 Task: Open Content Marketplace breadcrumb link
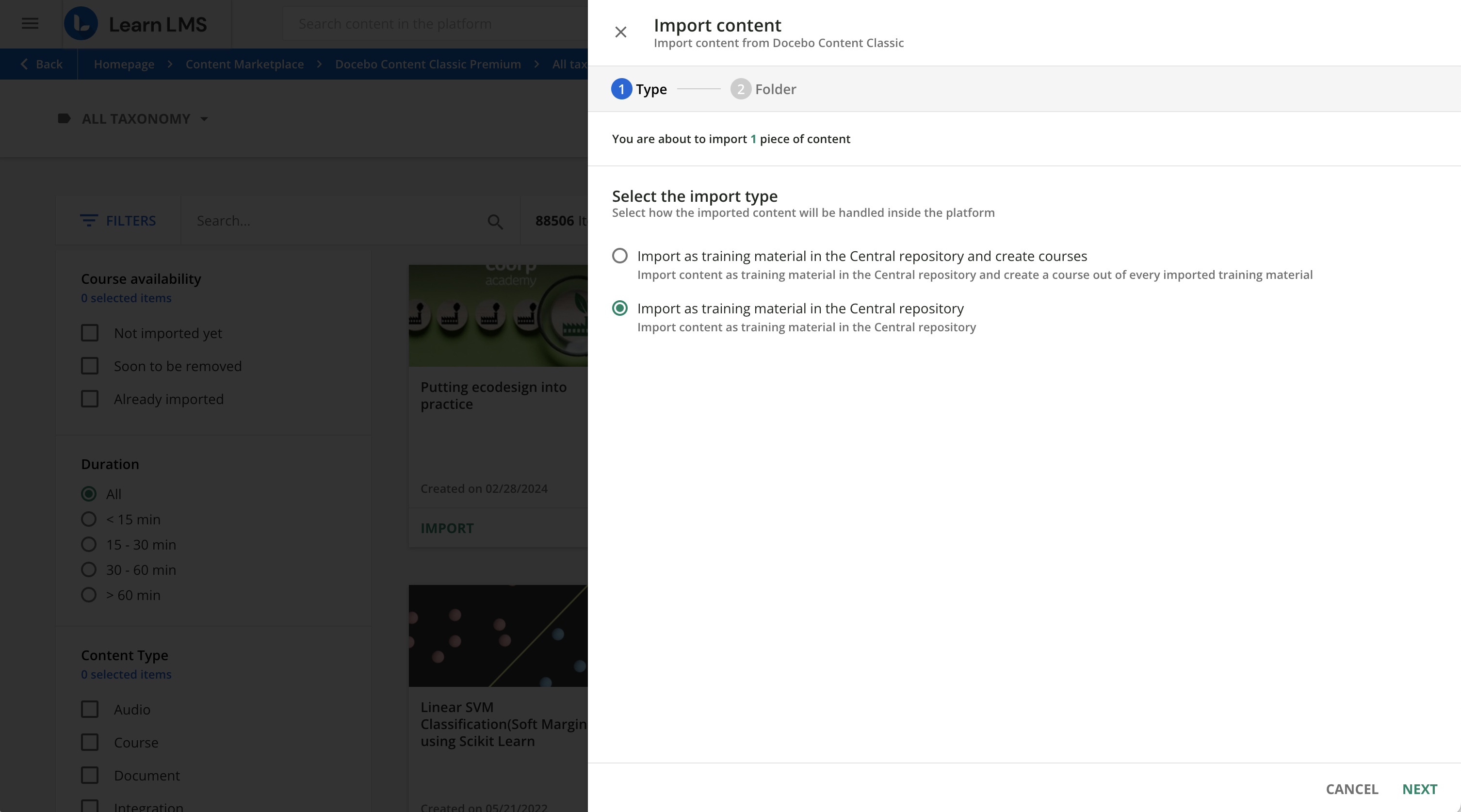click(x=244, y=64)
